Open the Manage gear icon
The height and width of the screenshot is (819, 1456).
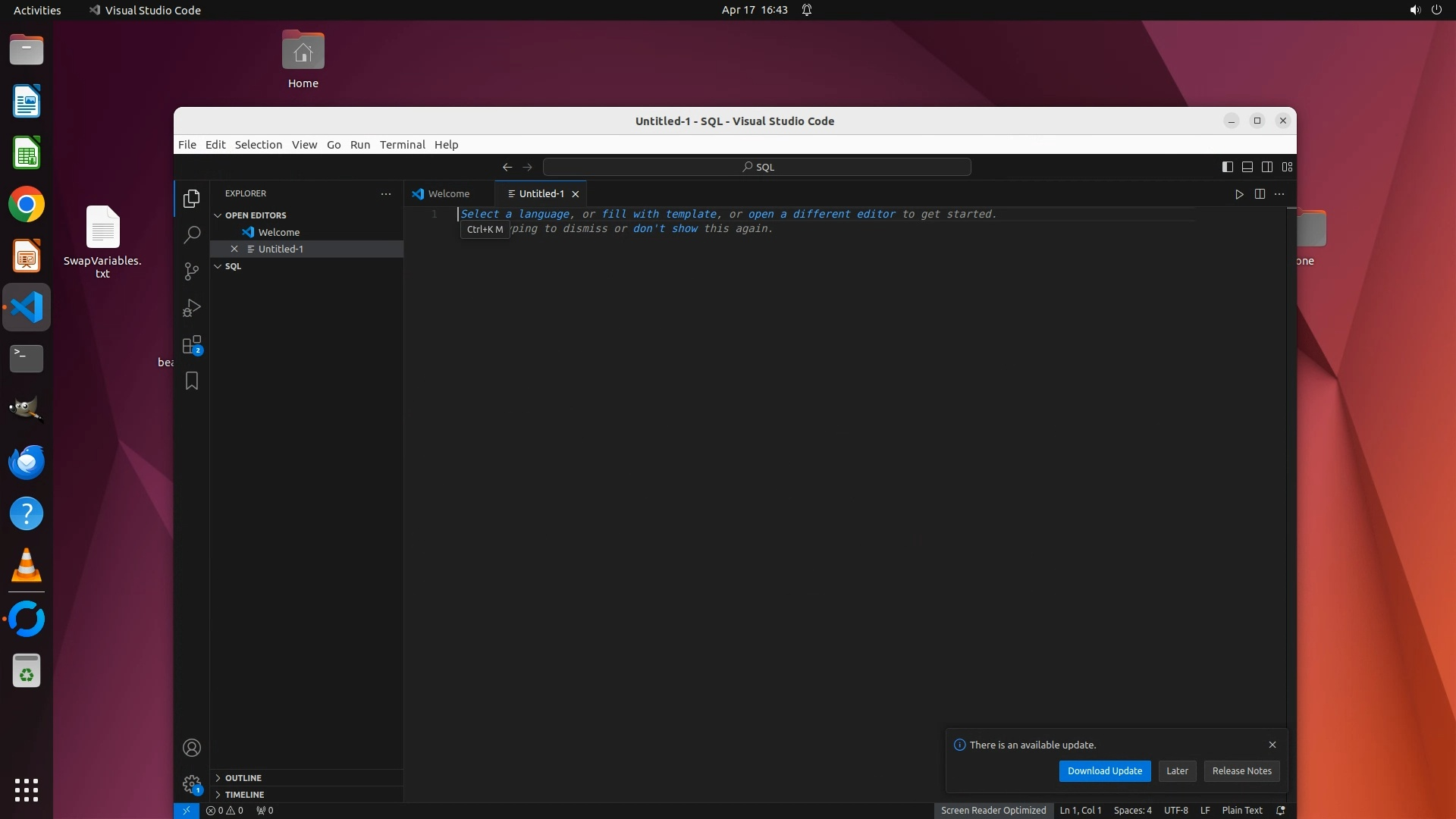click(192, 784)
